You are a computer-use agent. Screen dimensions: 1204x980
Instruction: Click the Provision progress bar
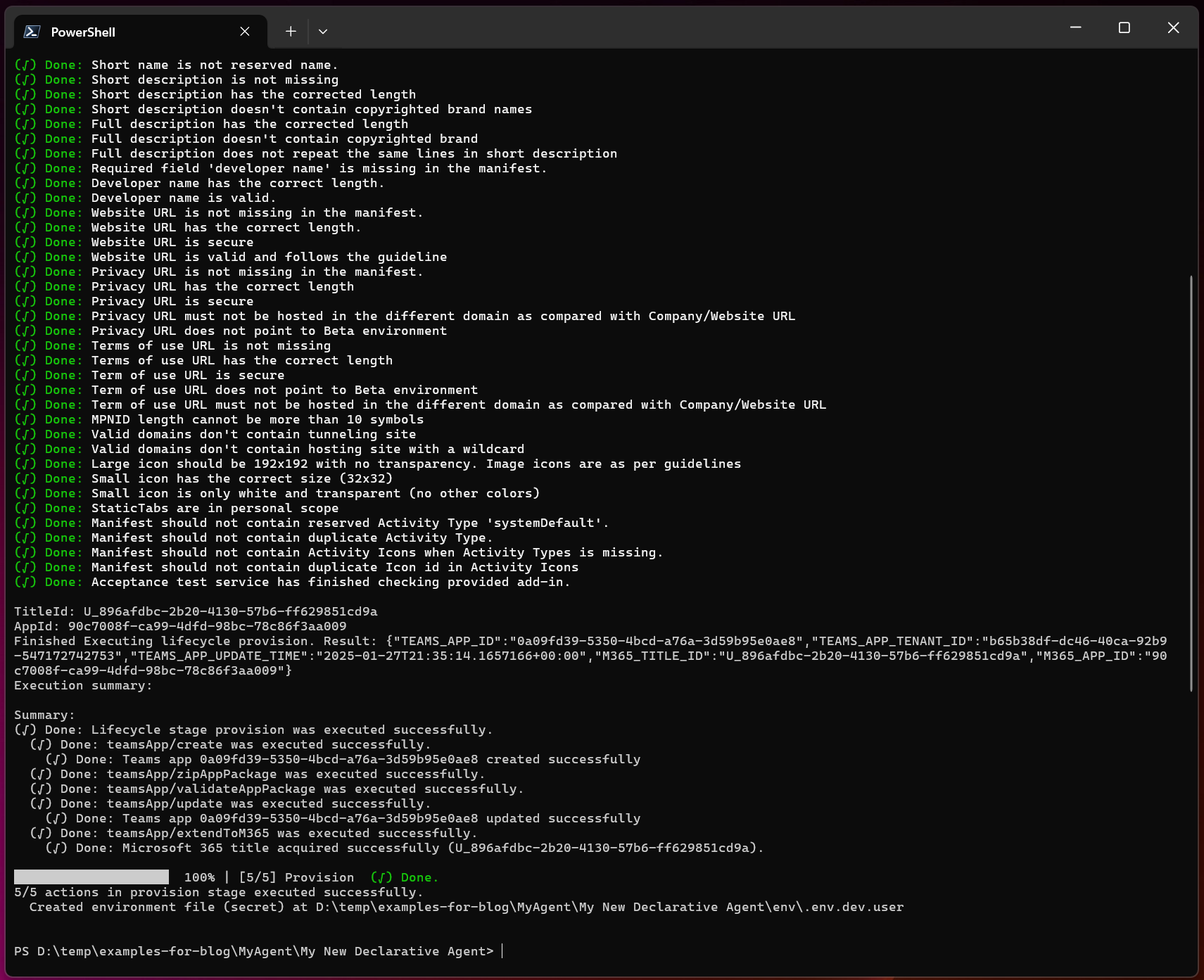(x=91, y=877)
